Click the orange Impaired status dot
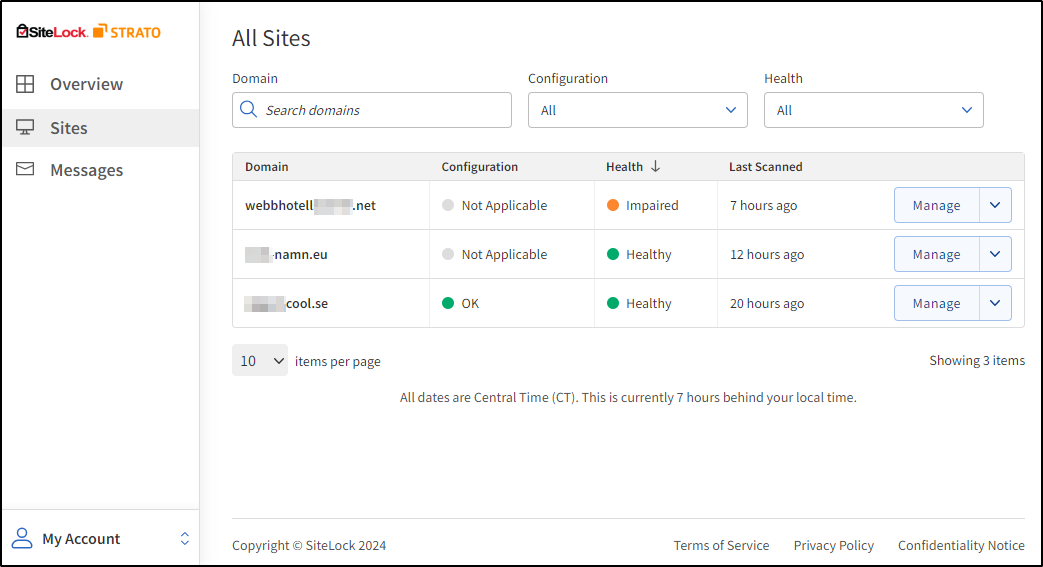Image resolution: width=1043 pixels, height=567 pixels. pos(613,205)
